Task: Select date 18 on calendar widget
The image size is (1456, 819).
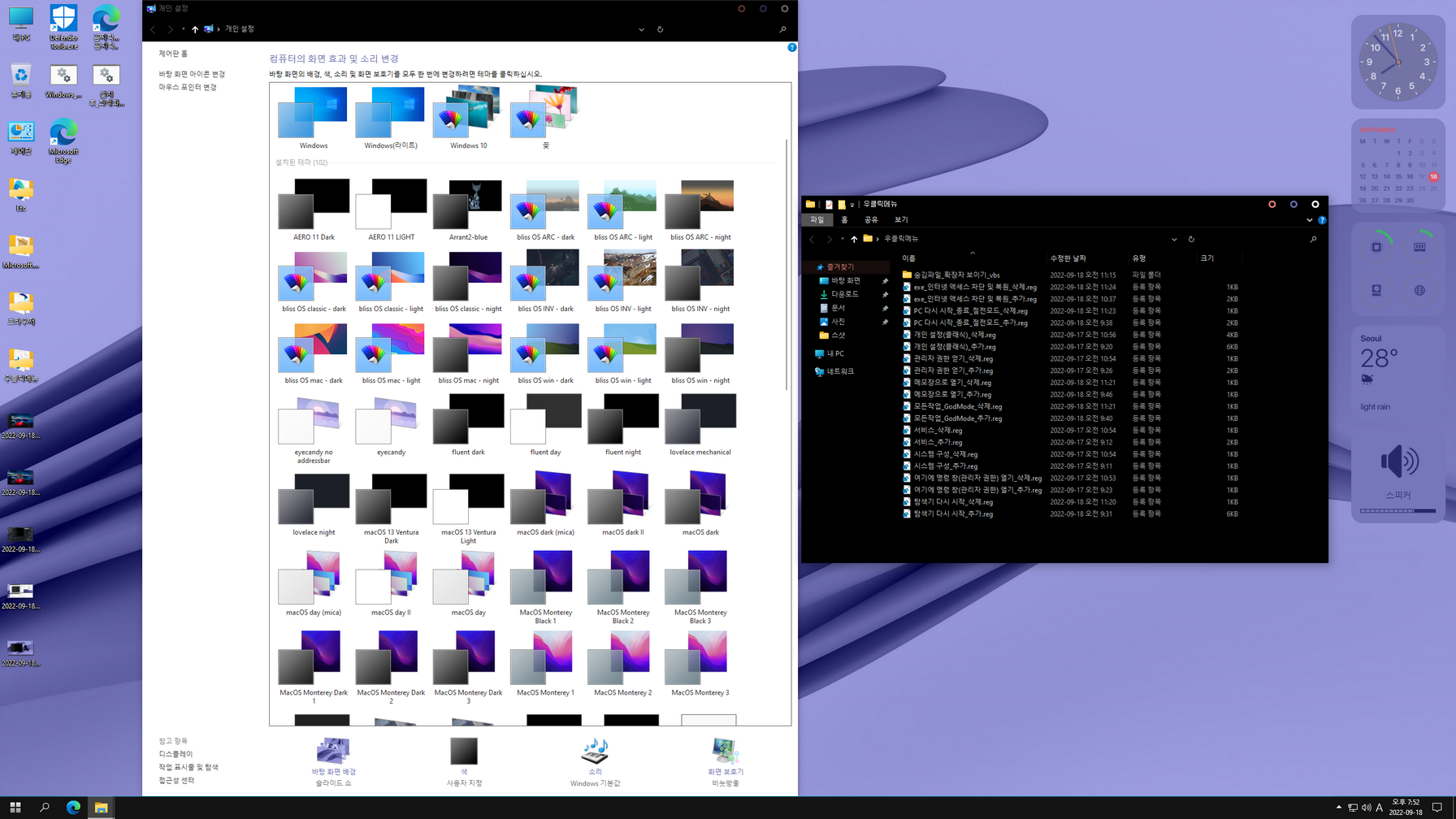Action: 1433,176
